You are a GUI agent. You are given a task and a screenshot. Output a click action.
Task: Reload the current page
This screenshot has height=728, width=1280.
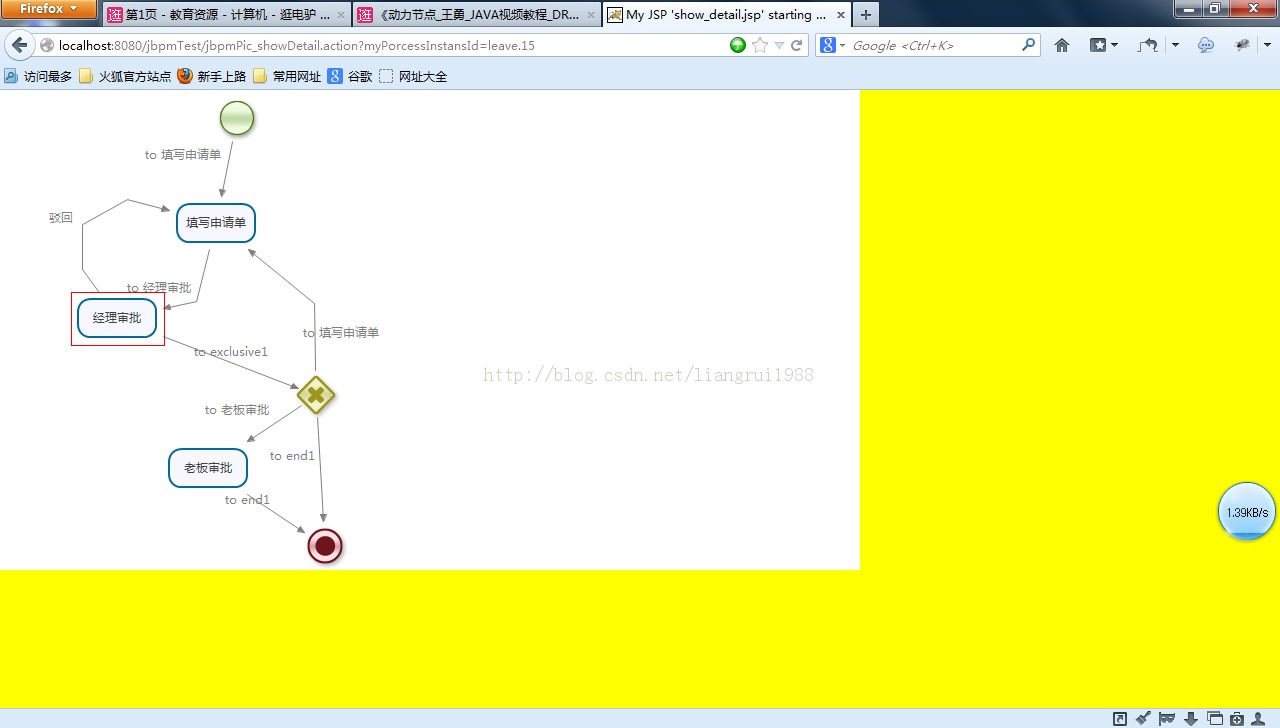tap(797, 45)
